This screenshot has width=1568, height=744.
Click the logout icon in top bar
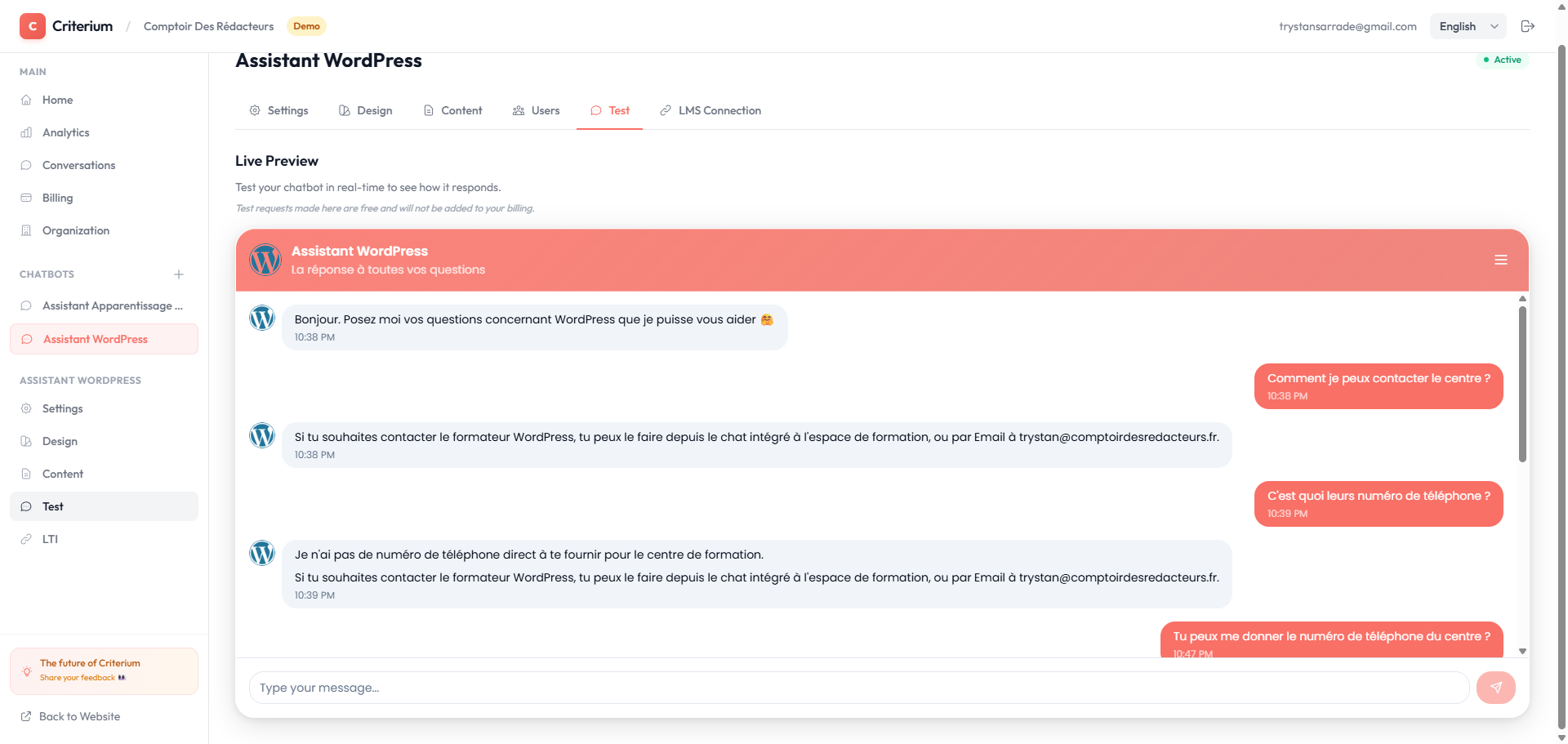[1527, 26]
